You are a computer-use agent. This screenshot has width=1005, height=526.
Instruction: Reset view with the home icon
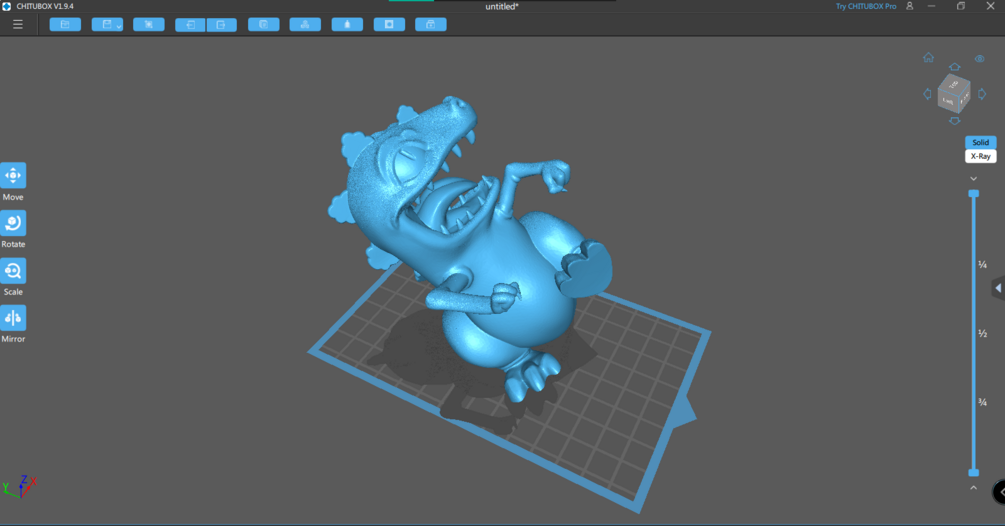[x=928, y=58]
